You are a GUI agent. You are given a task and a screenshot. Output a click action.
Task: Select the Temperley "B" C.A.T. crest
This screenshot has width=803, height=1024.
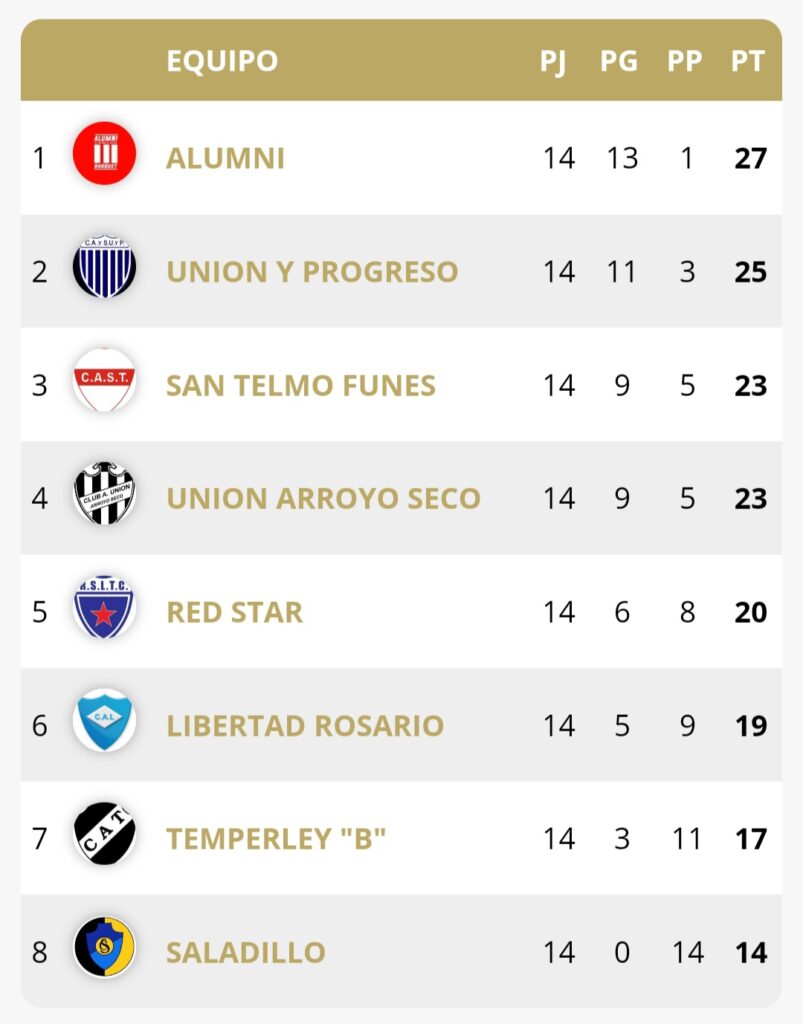(x=104, y=834)
